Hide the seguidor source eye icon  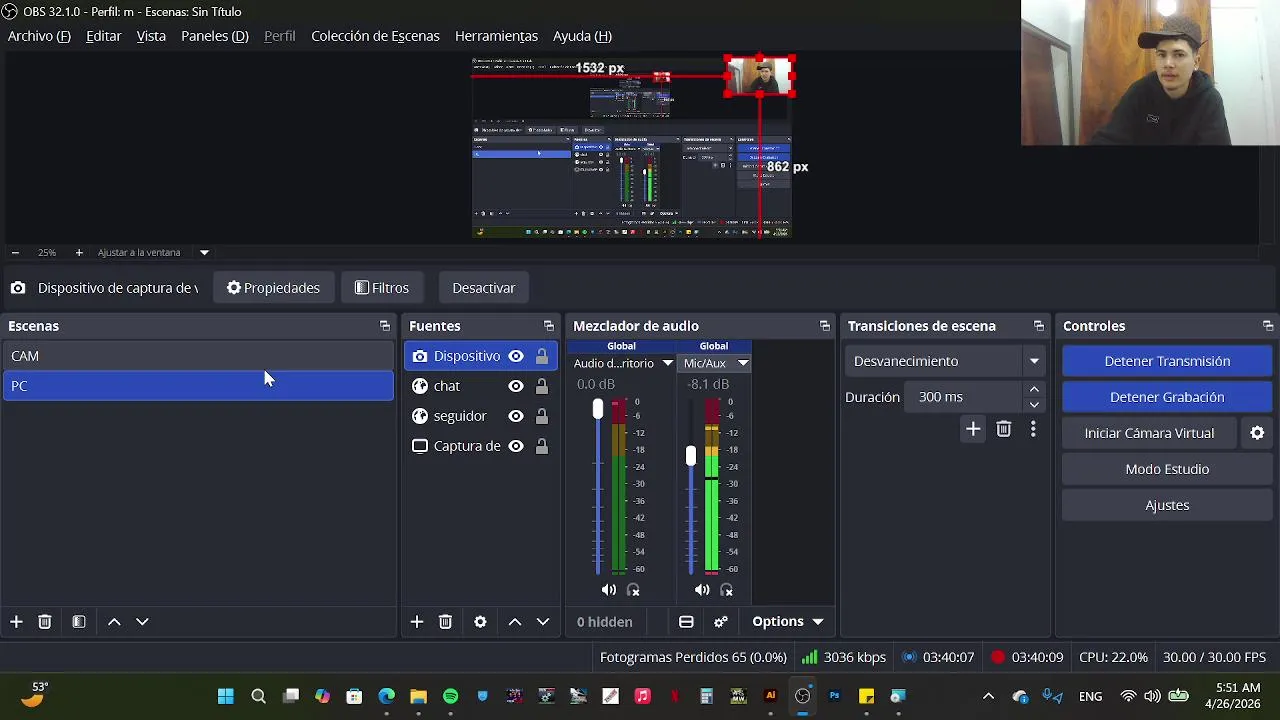[x=516, y=416]
